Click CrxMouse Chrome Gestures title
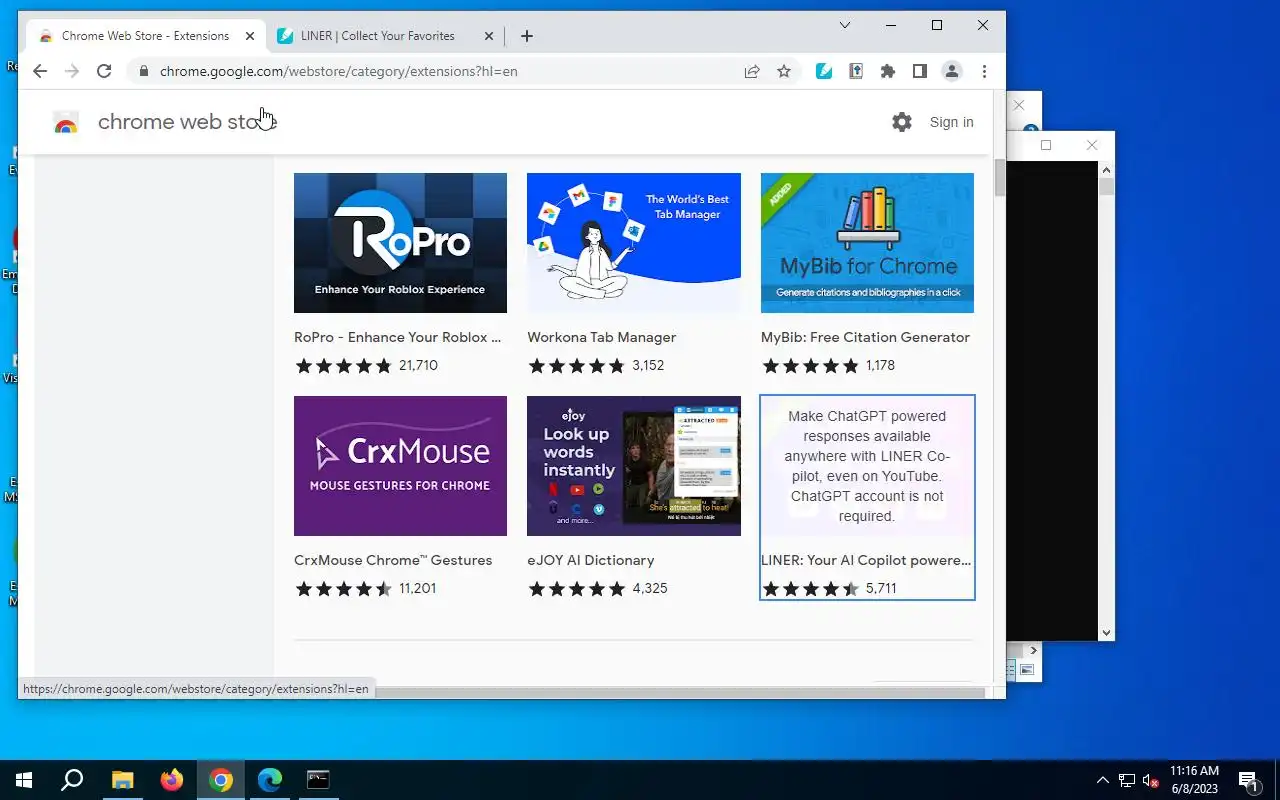 click(393, 560)
